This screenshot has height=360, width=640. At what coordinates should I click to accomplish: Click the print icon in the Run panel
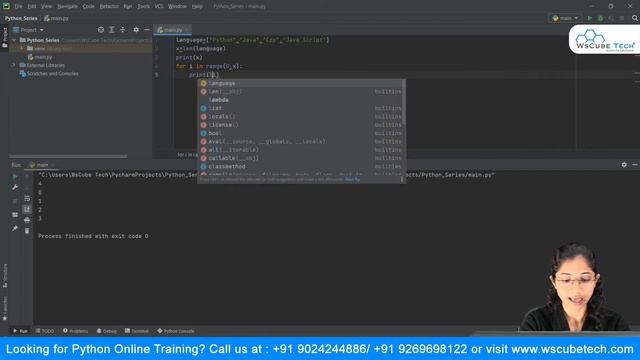point(27,220)
